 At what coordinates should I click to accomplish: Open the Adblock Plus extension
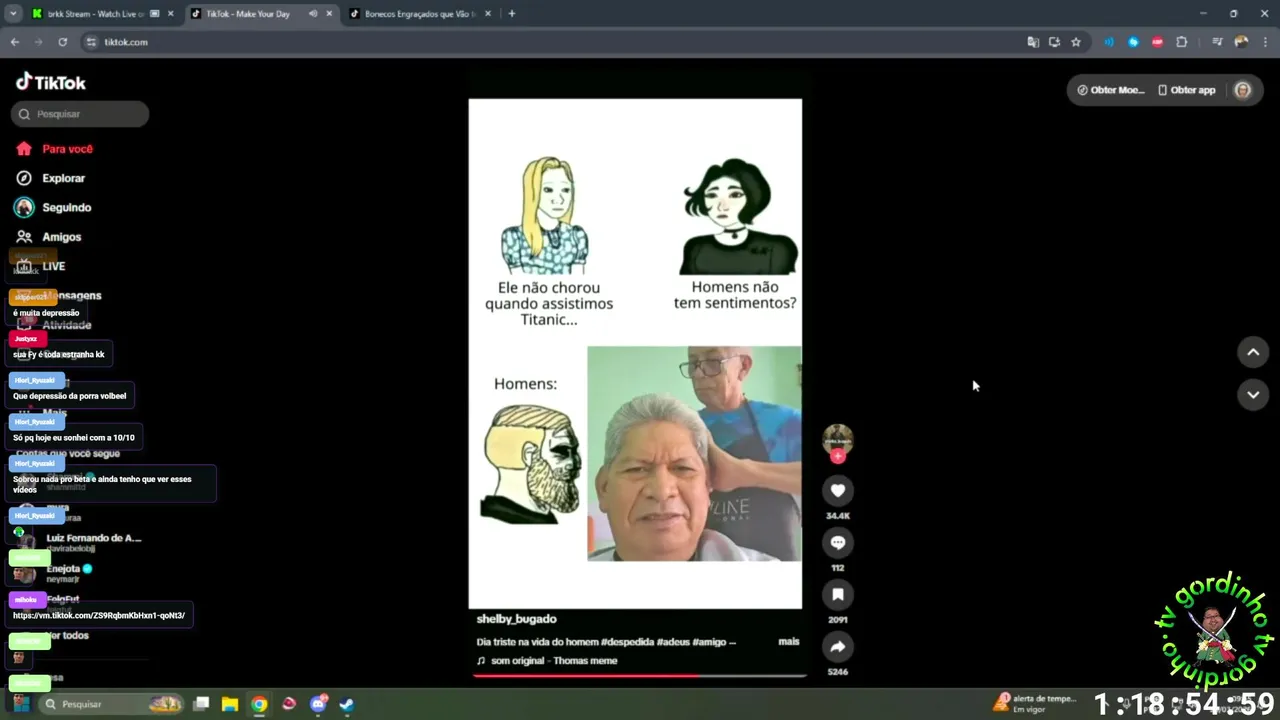pos(1158,42)
